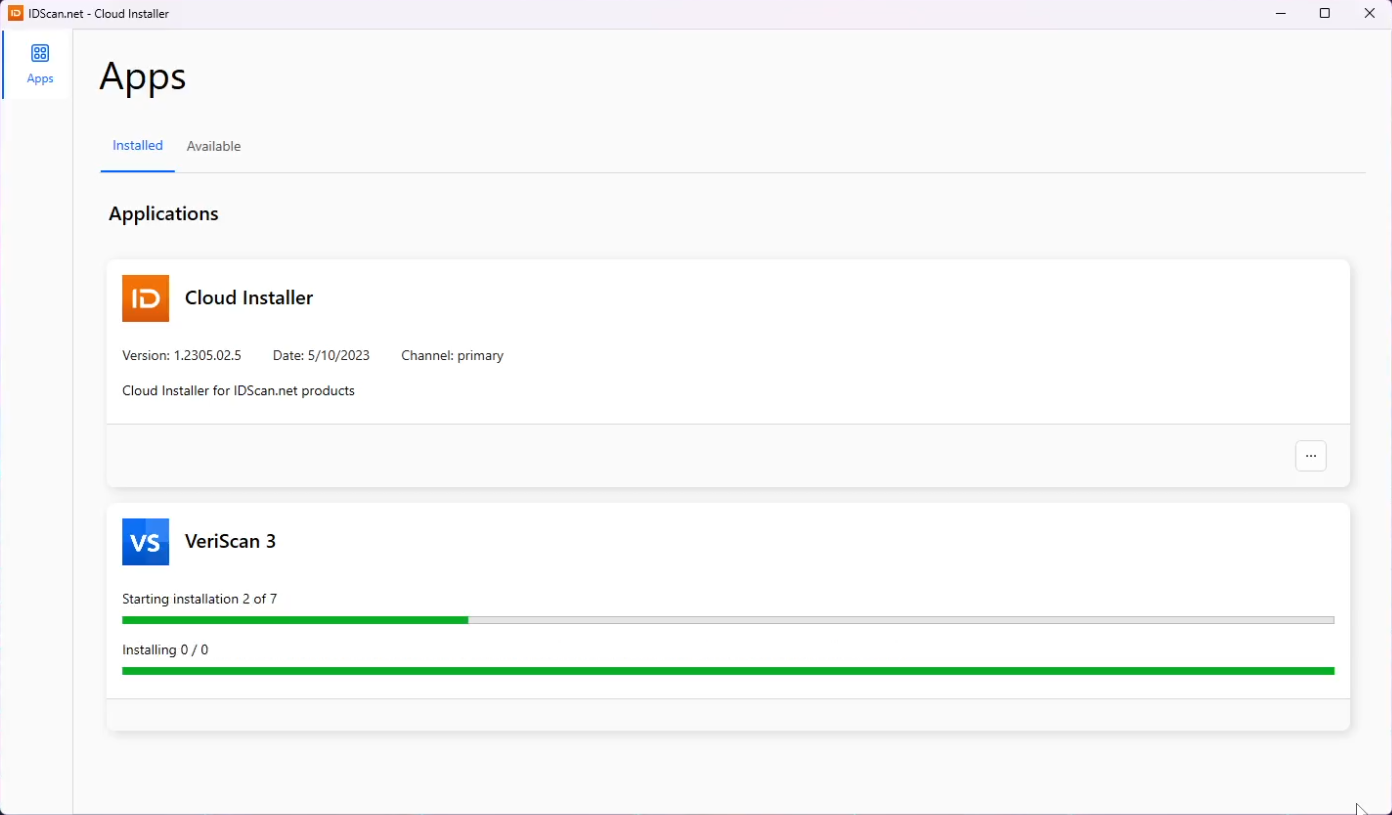
Task: Click the Applications section heading
Action: pos(164,214)
